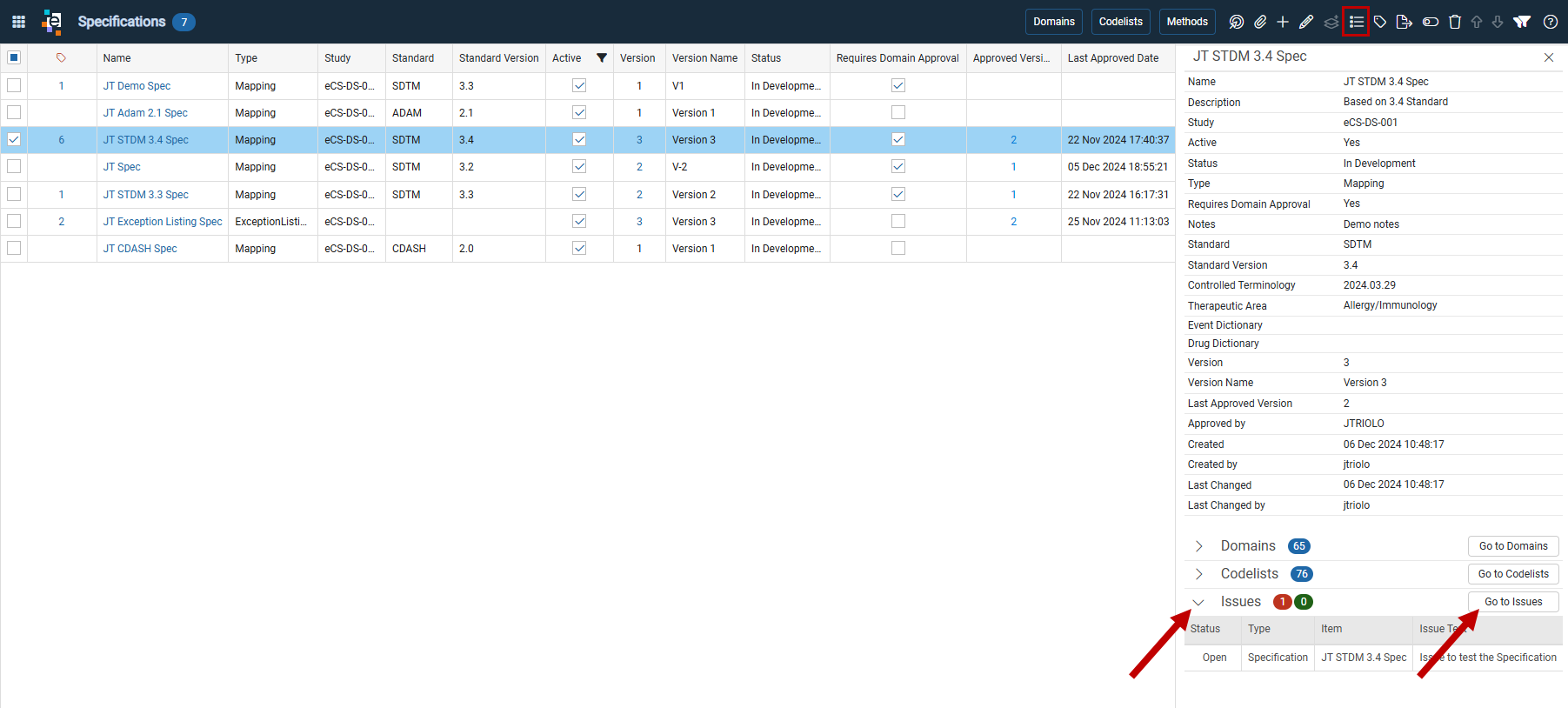Viewport: 1568px width, 708px height.
Task: Open the JT STDM 3.3 Spec link
Action: pos(146,195)
